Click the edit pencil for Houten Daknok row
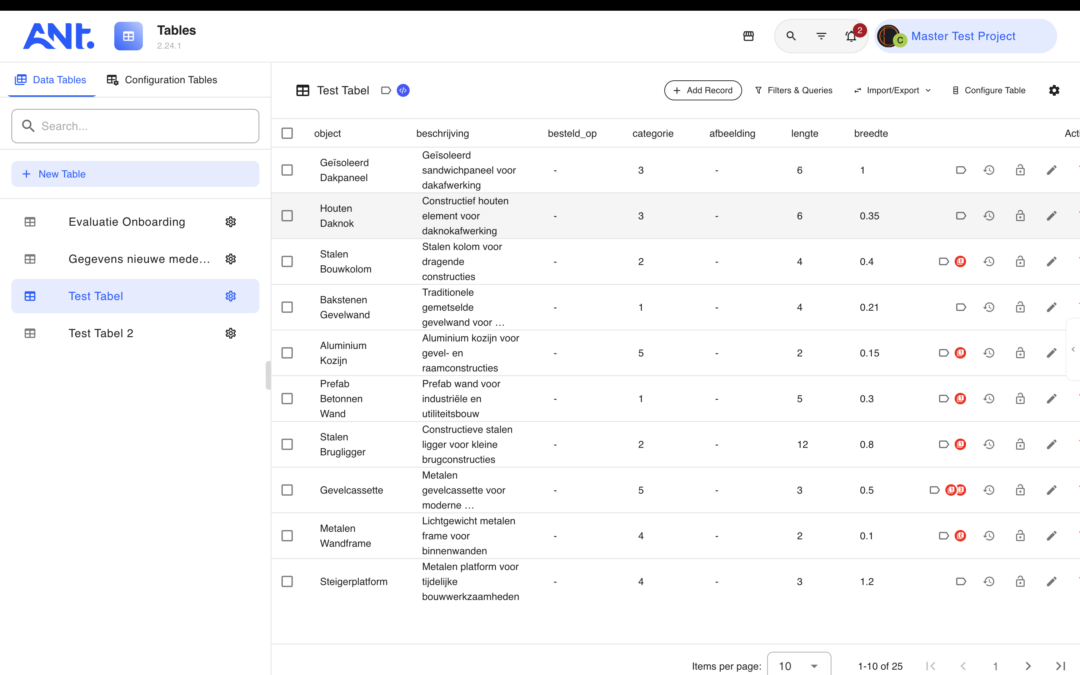The image size is (1080, 675). click(x=1051, y=216)
